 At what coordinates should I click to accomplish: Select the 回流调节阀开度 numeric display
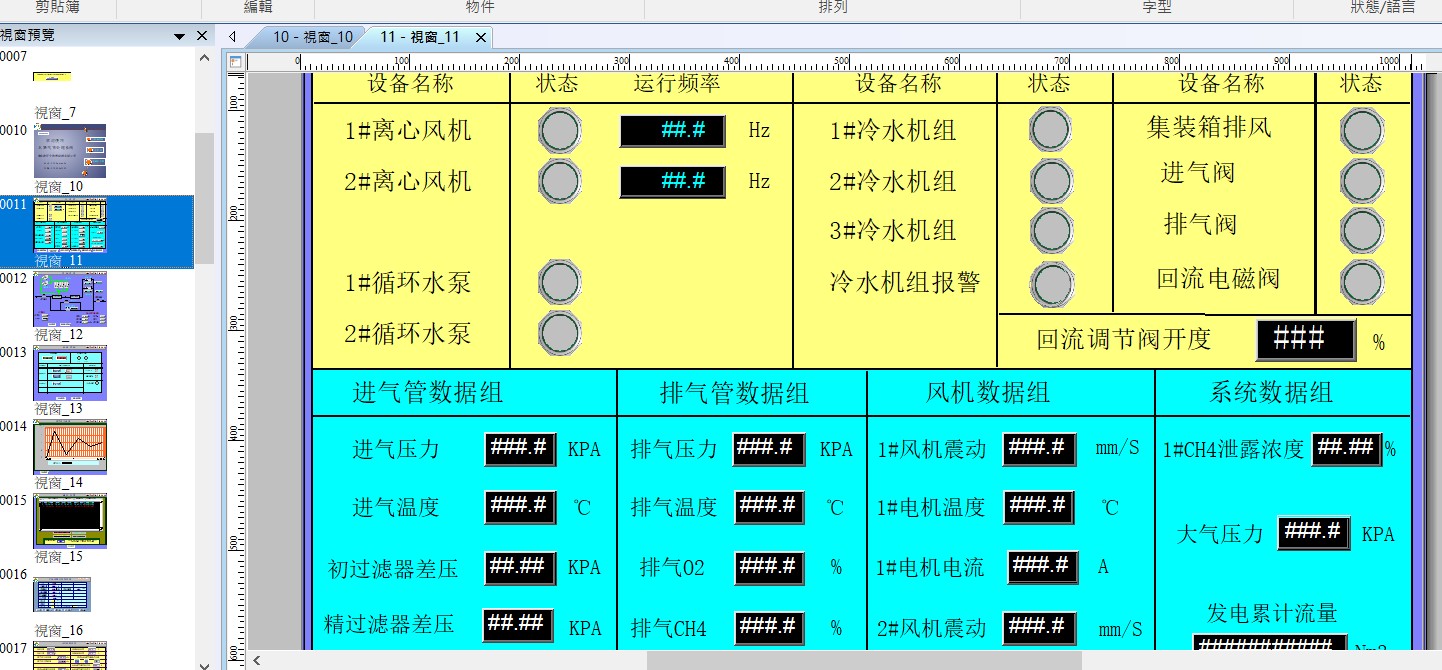click(x=1305, y=340)
